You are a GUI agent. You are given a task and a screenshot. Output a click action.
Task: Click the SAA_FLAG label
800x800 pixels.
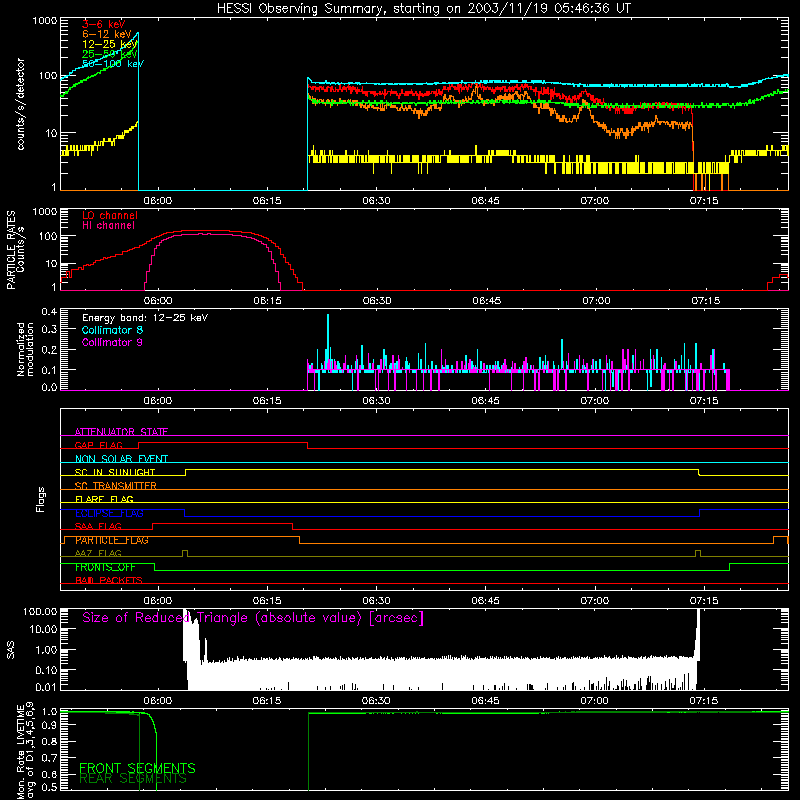coord(98,526)
